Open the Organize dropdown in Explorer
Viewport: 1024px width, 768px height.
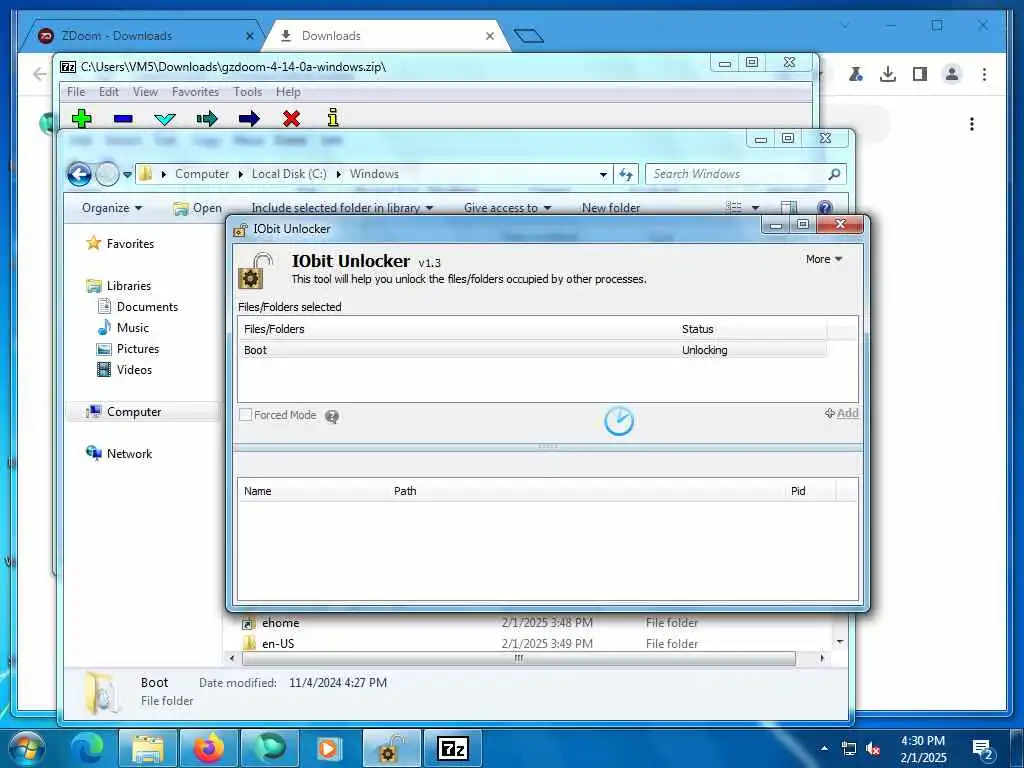point(112,208)
